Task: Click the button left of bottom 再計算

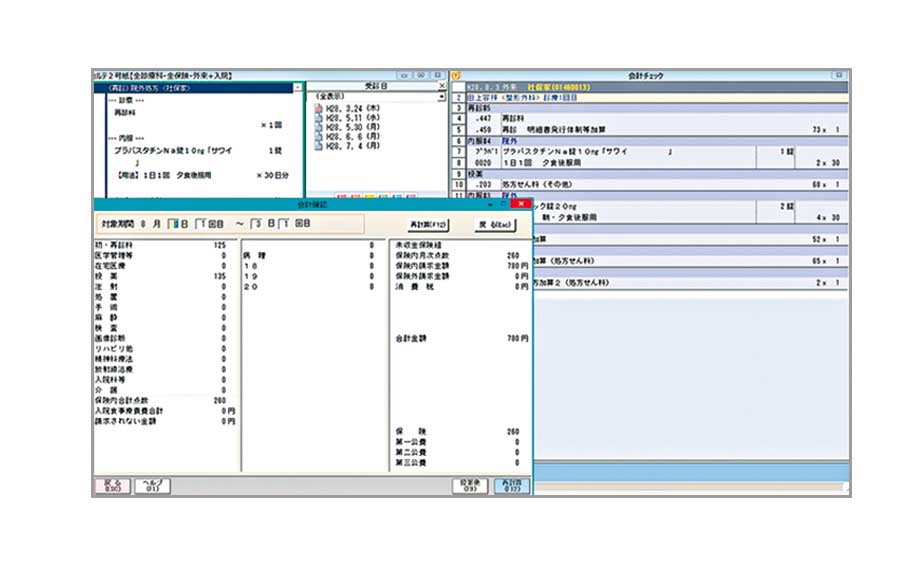Action: coord(470,486)
